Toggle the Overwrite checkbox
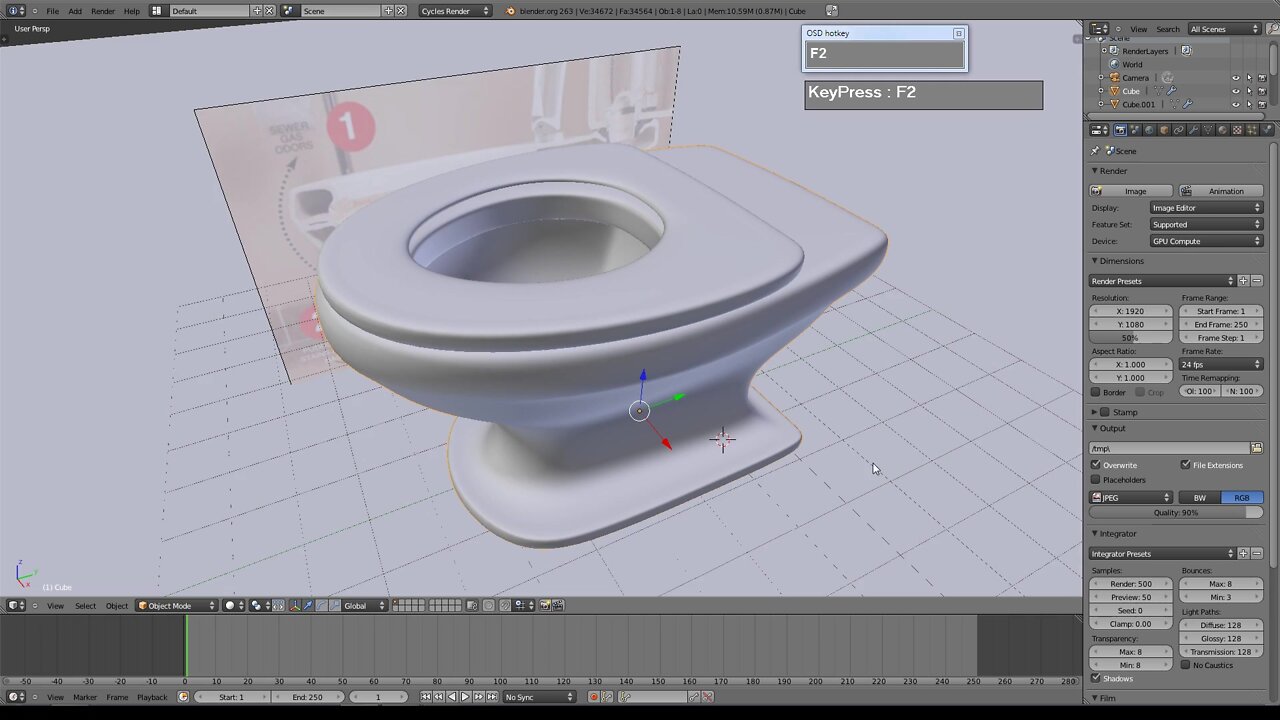 (1096, 465)
